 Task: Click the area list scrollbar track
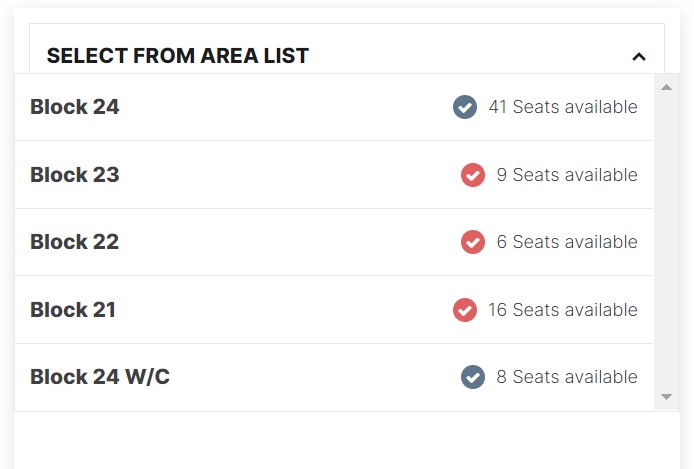667,242
